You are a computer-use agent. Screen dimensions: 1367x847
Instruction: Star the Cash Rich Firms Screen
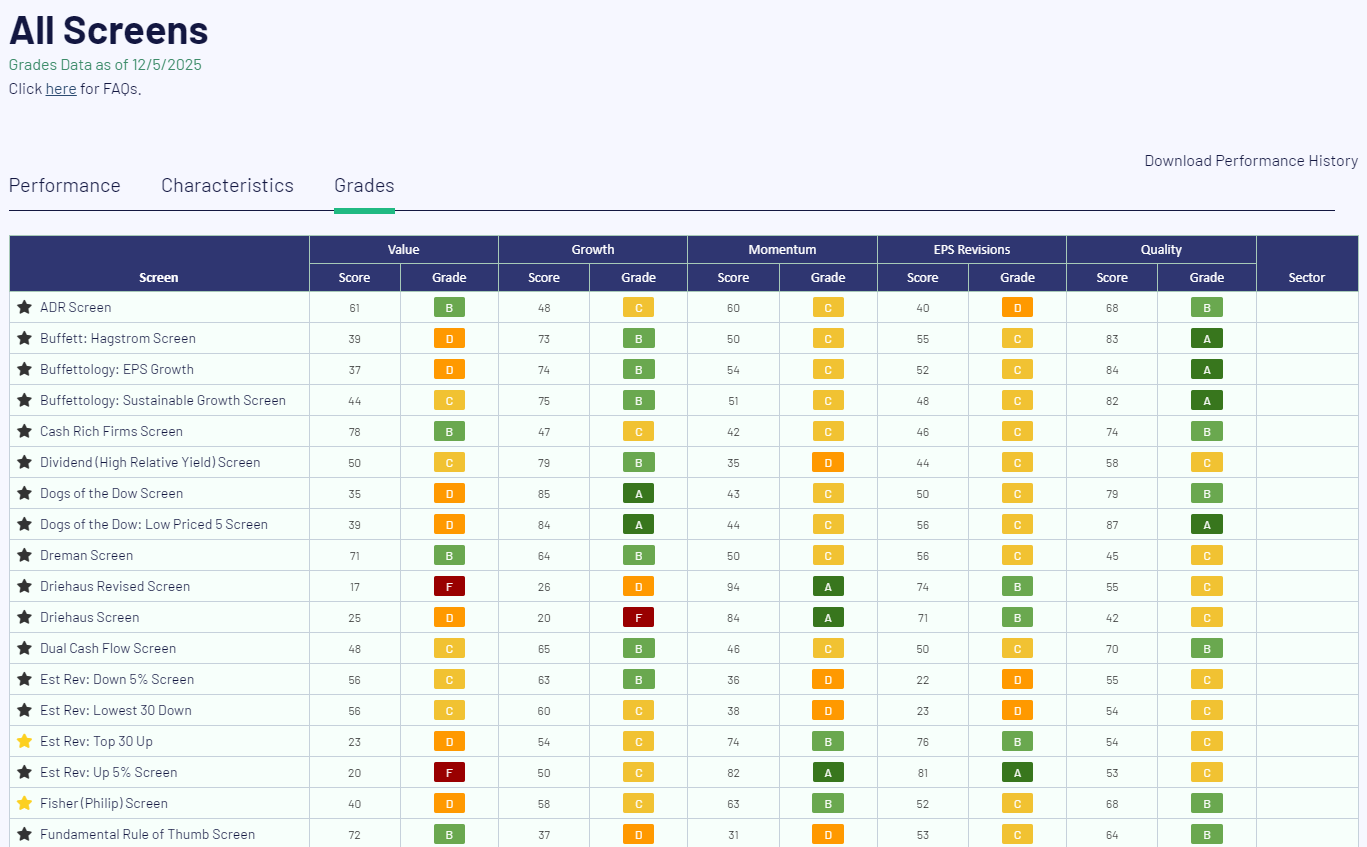tap(25, 431)
